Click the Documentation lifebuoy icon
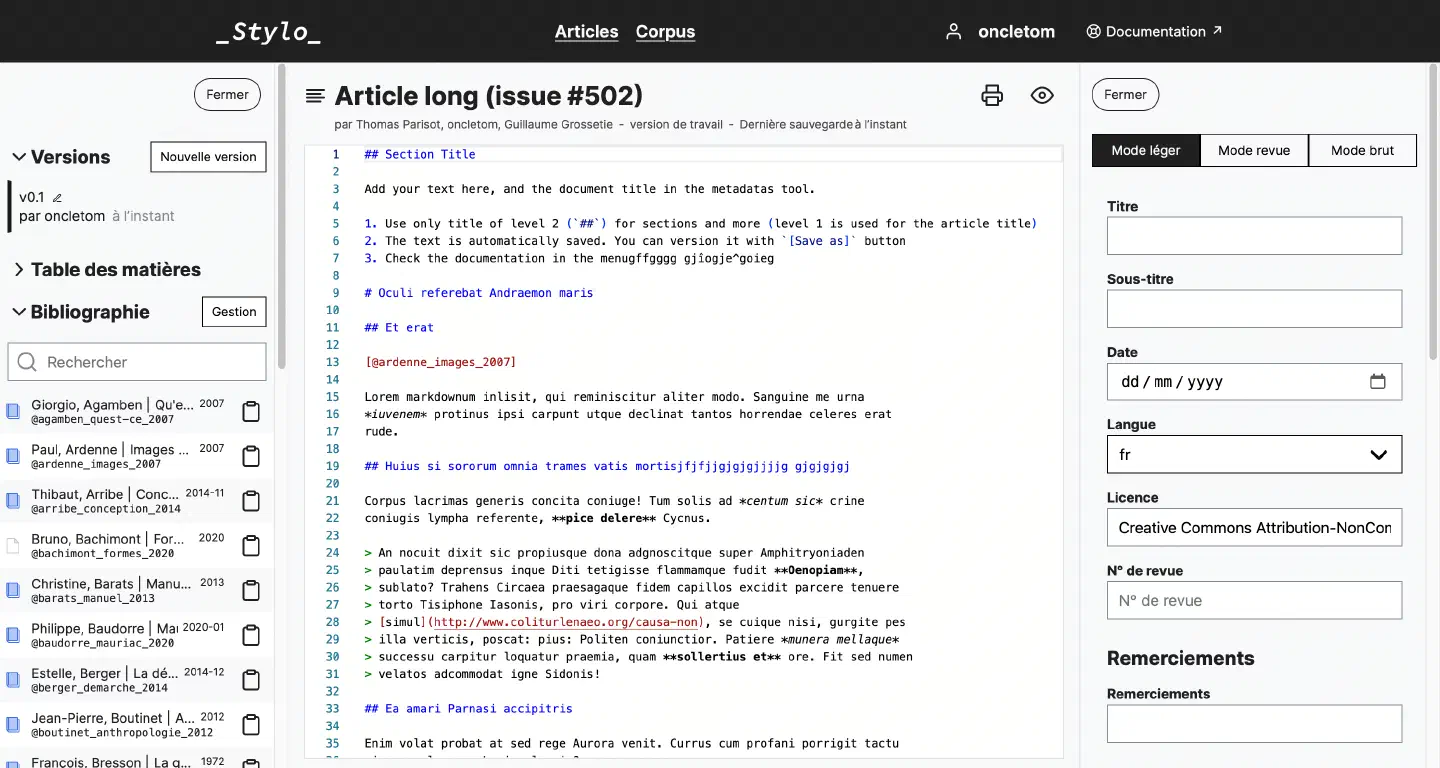The image size is (1440, 768). click(1093, 32)
